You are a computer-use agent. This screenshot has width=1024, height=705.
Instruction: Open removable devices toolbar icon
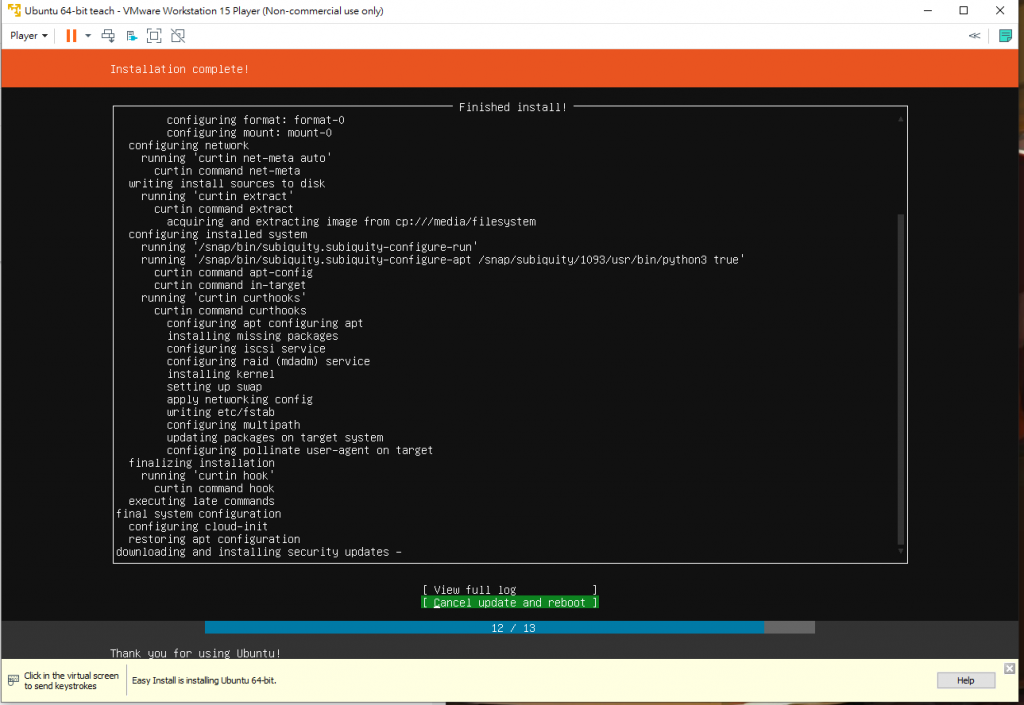coord(131,36)
